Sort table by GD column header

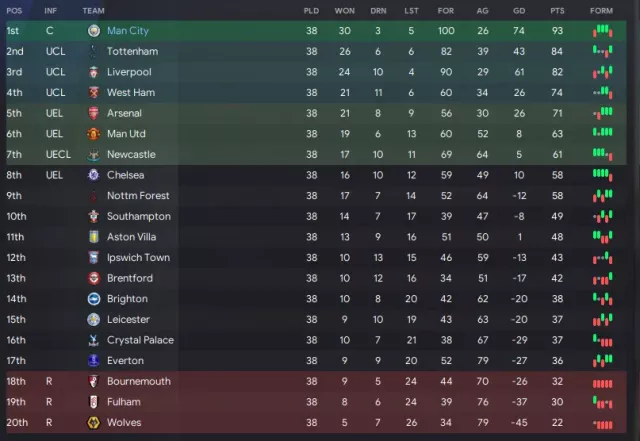(519, 11)
